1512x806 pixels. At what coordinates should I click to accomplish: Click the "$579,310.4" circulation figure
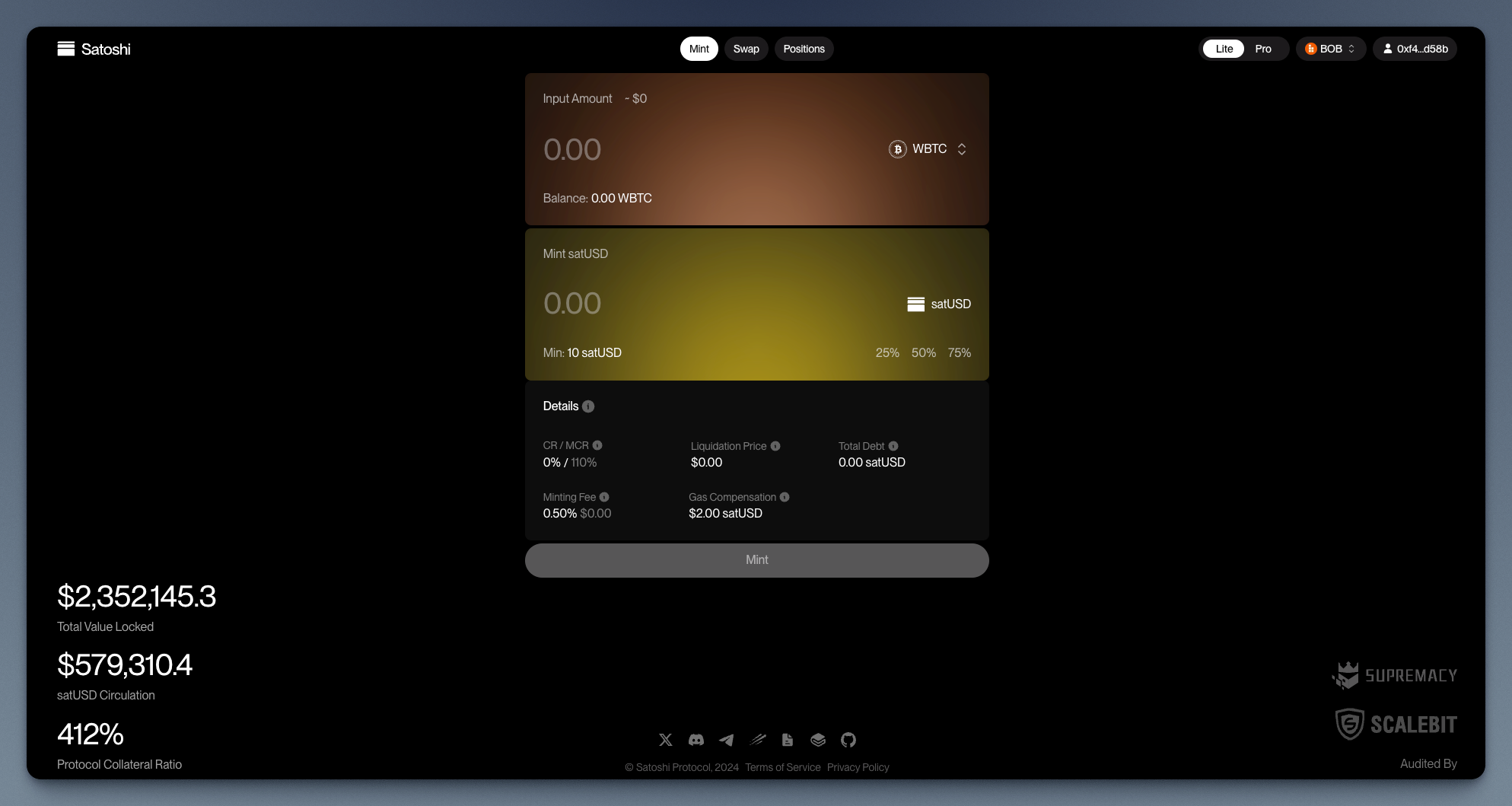(x=125, y=665)
